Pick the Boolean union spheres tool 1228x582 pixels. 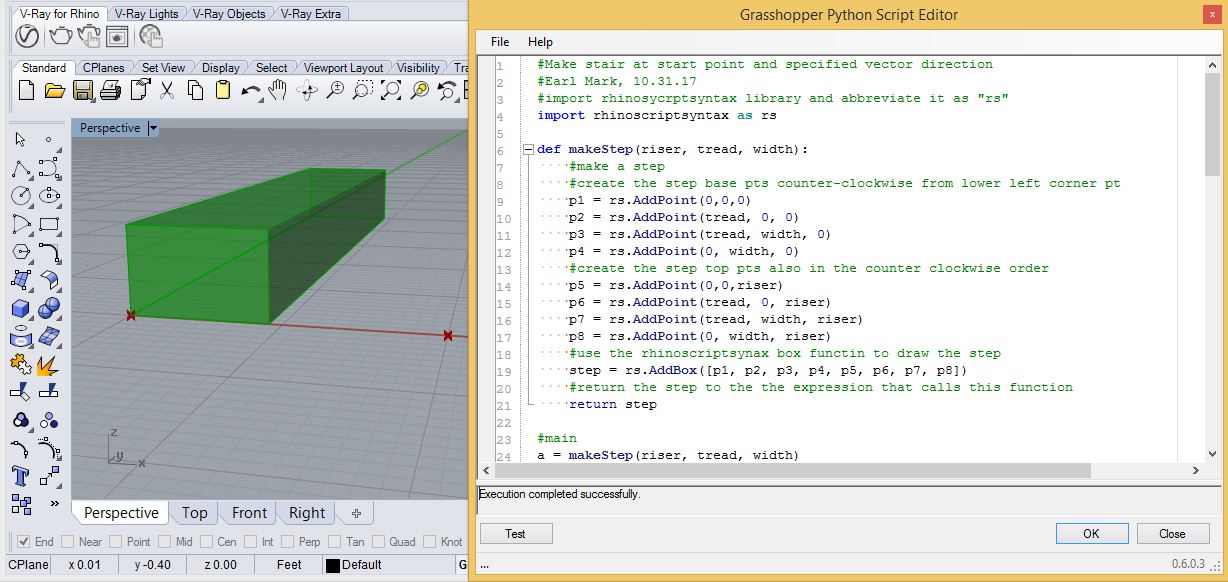(49, 308)
